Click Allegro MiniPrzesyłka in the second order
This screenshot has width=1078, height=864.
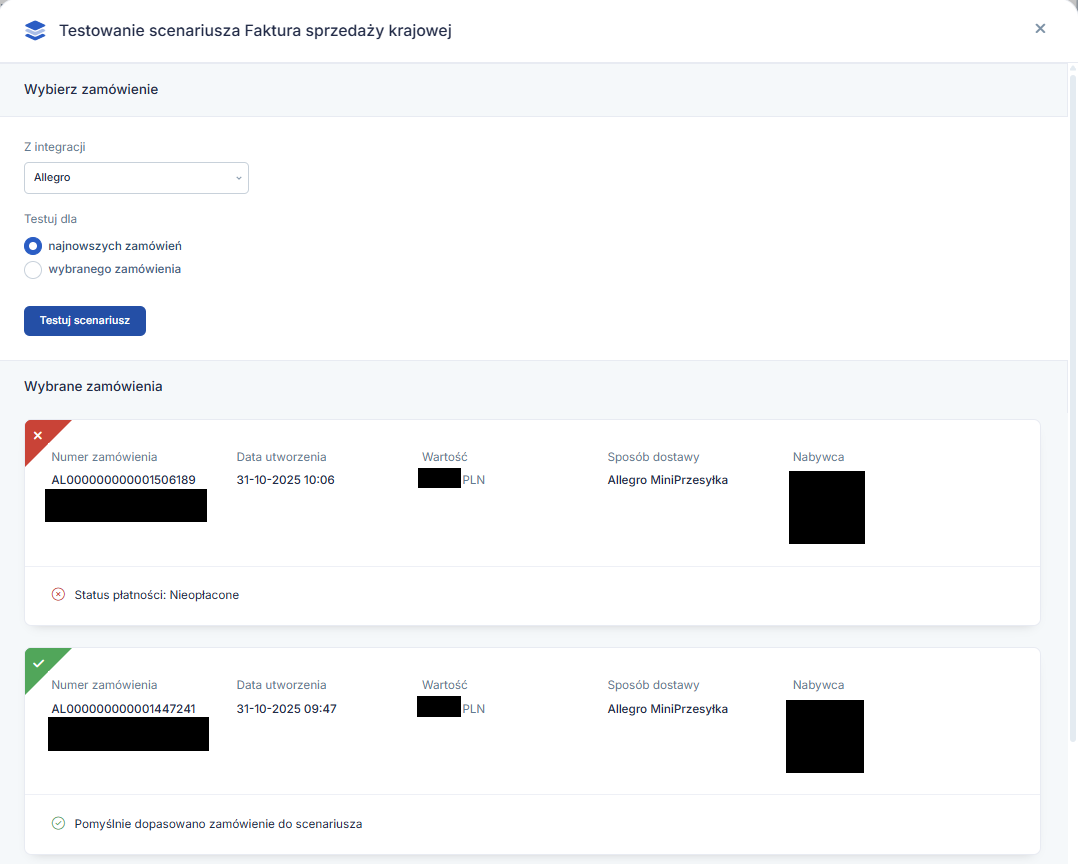[667, 709]
